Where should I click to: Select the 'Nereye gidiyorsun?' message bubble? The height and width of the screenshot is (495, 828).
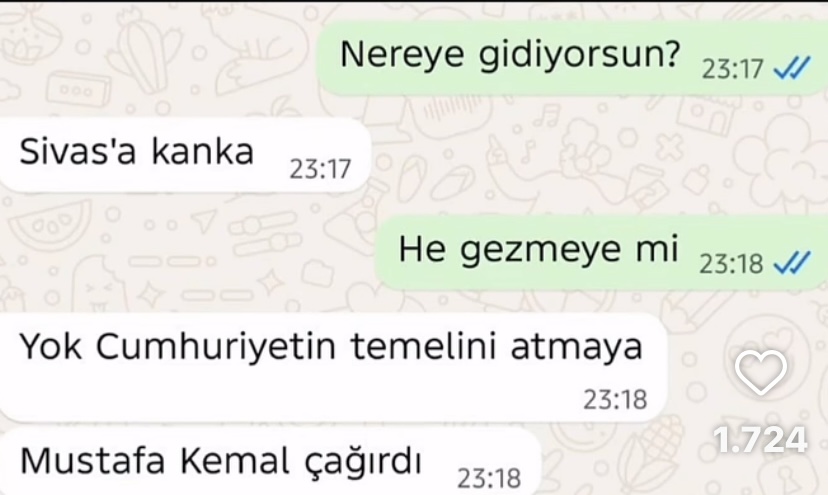point(572,58)
